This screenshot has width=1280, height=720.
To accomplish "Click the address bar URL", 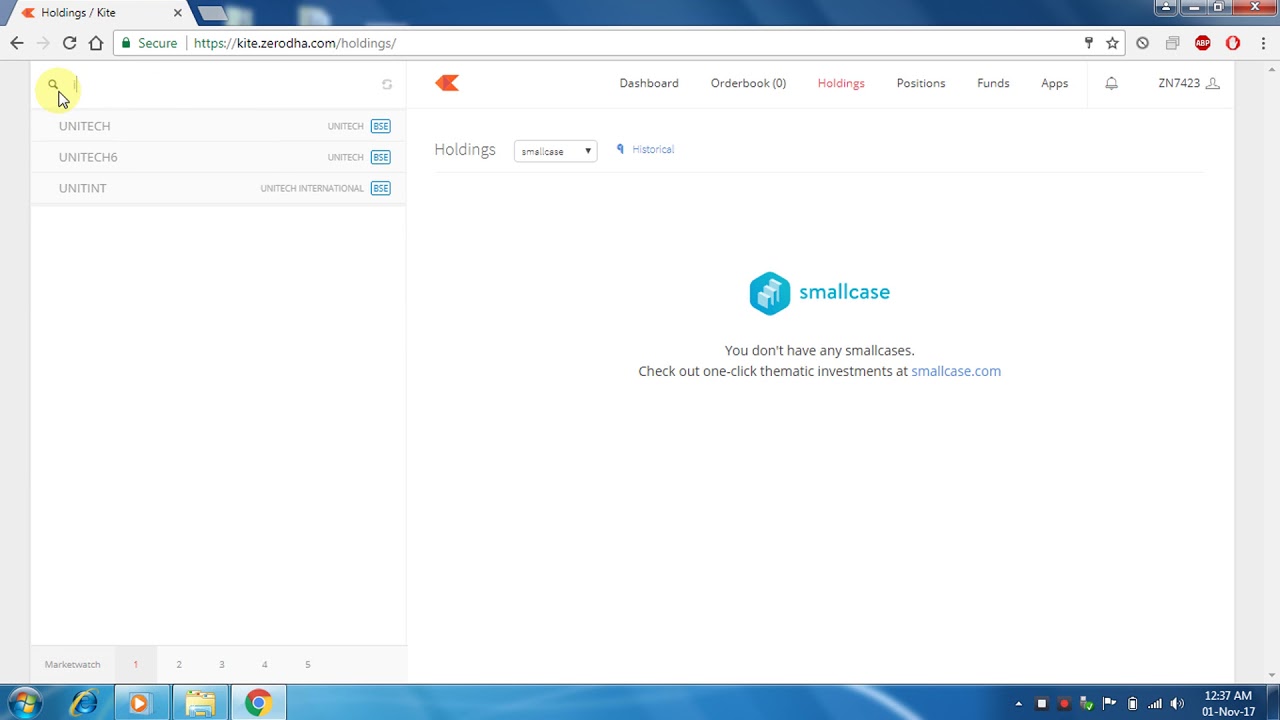I will [295, 43].
